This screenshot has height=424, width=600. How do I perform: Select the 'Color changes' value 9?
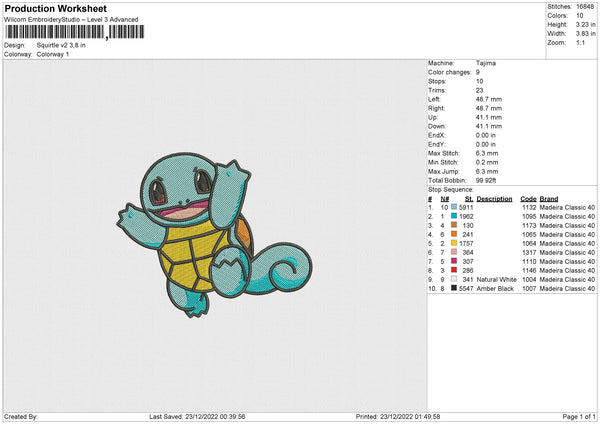coord(478,72)
